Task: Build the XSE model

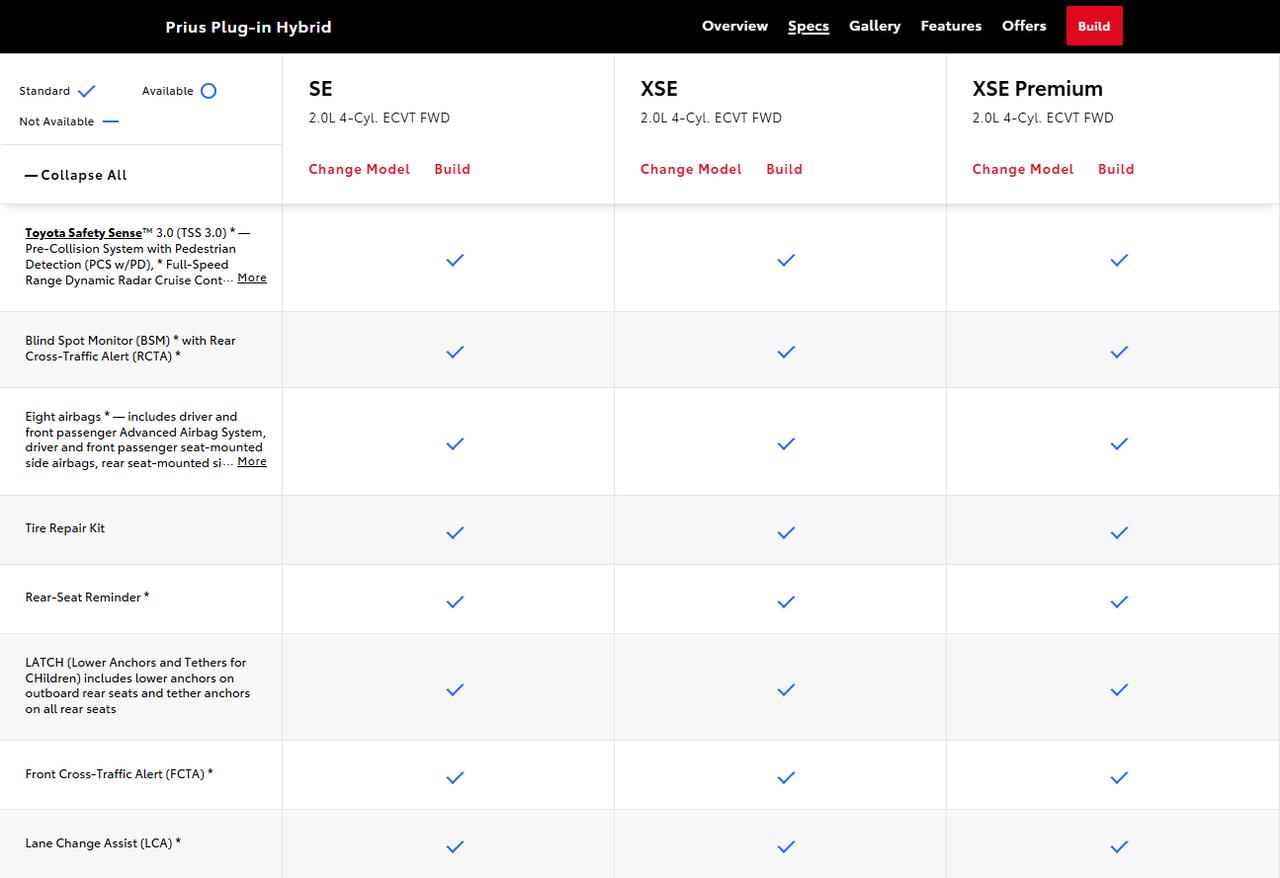Action: [x=784, y=169]
